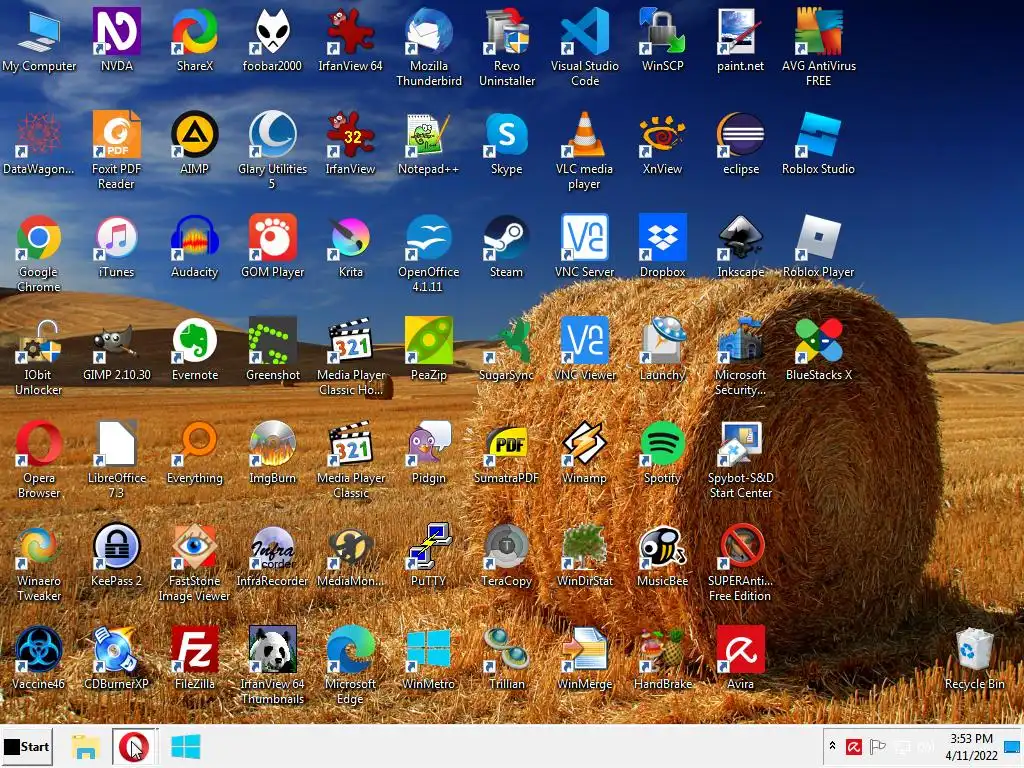Open File Explorer from the taskbar
1024x768 pixels.
[86, 746]
